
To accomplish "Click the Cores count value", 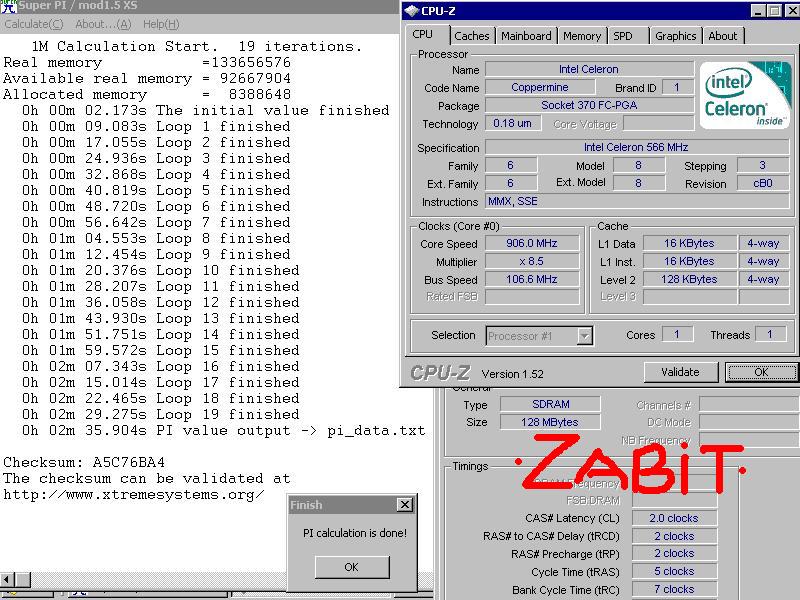I will coord(677,335).
